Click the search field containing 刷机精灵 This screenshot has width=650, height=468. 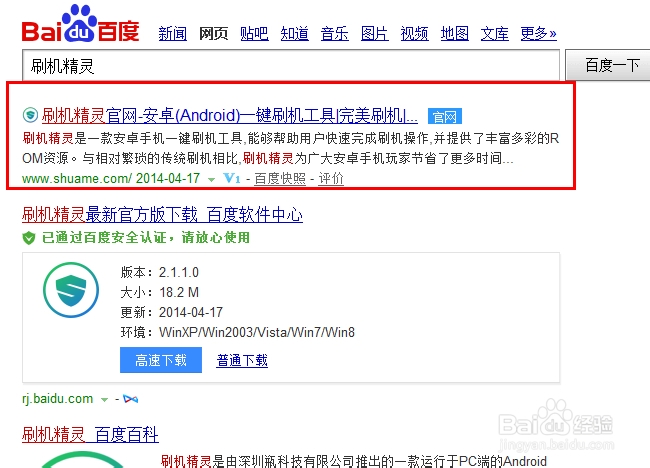point(291,65)
